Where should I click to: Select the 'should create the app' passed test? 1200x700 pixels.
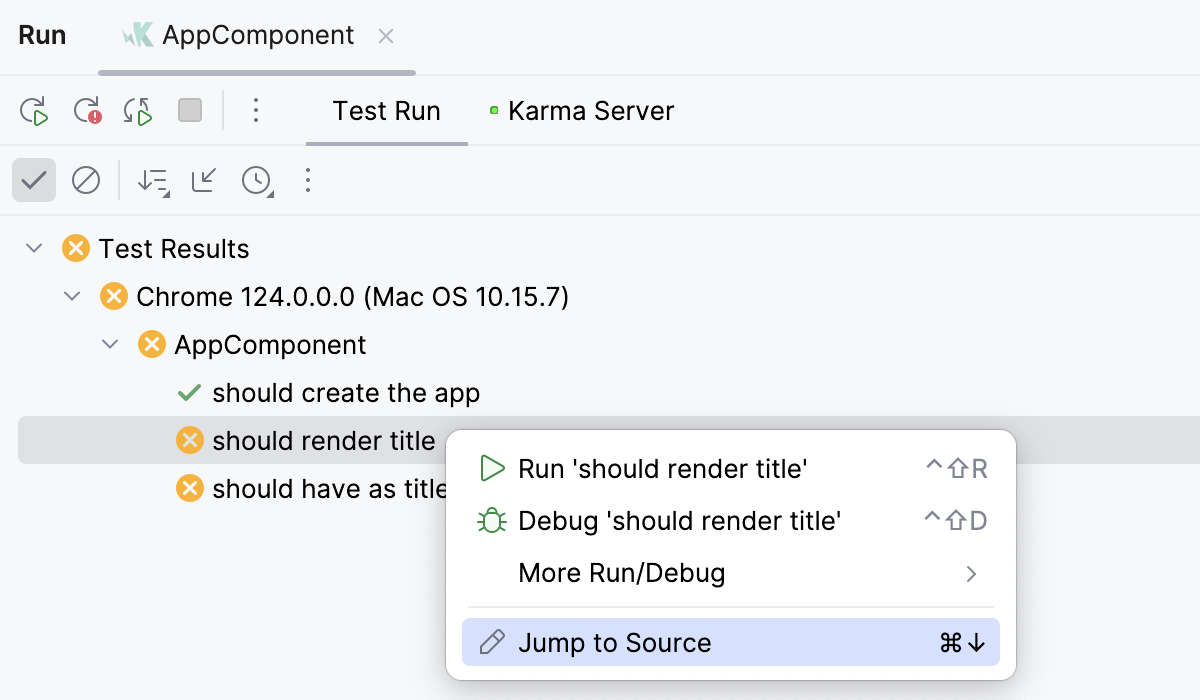(345, 392)
